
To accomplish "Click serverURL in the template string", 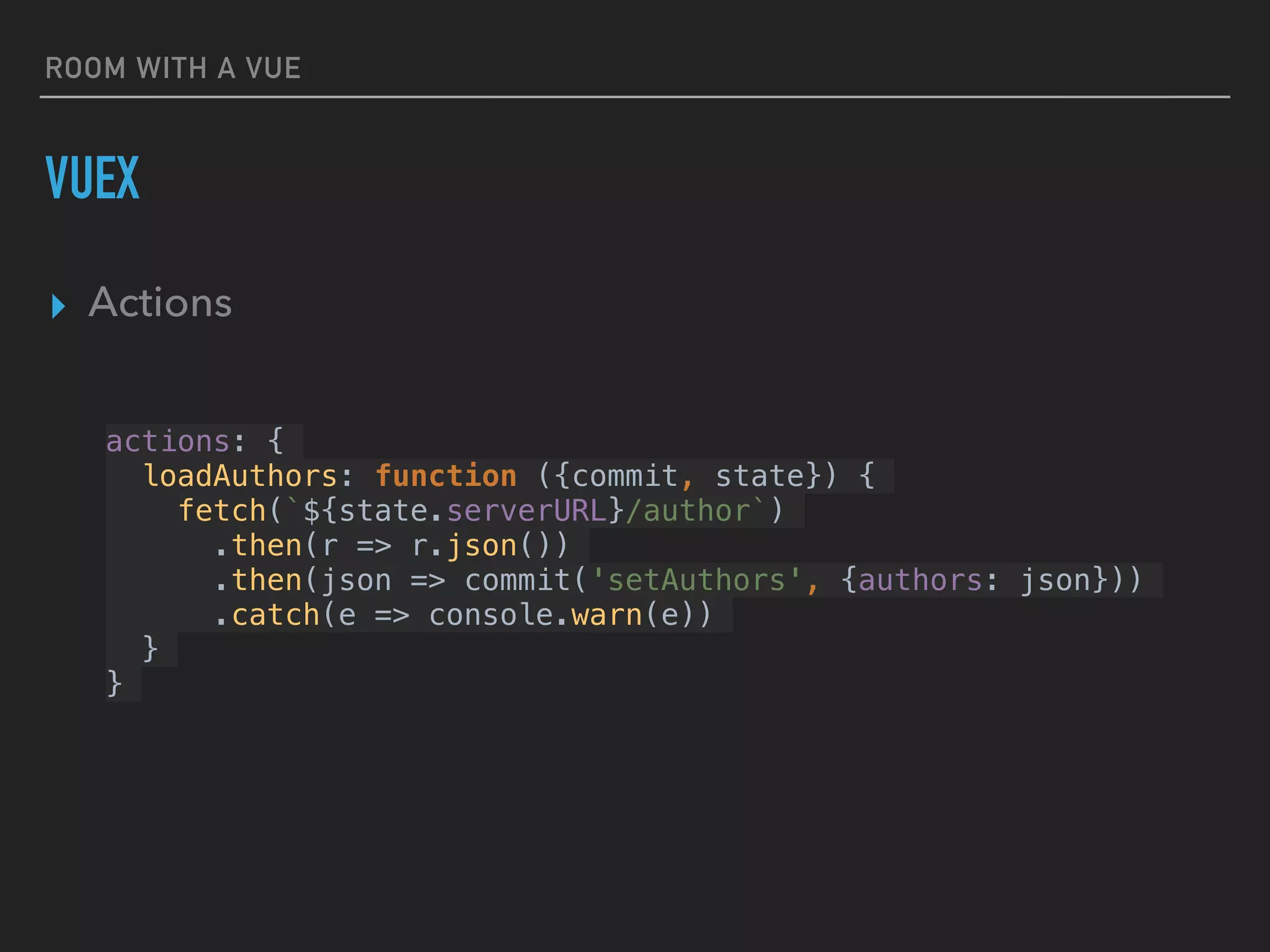I will [526, 511].
